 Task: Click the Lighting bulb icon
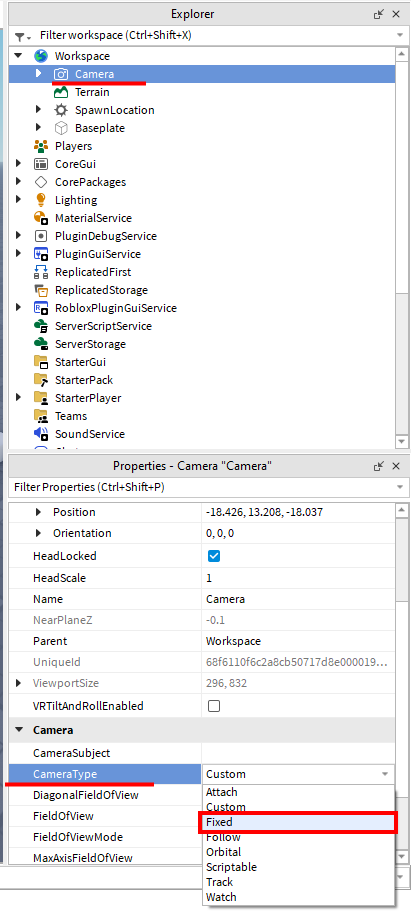coord(41,200)
